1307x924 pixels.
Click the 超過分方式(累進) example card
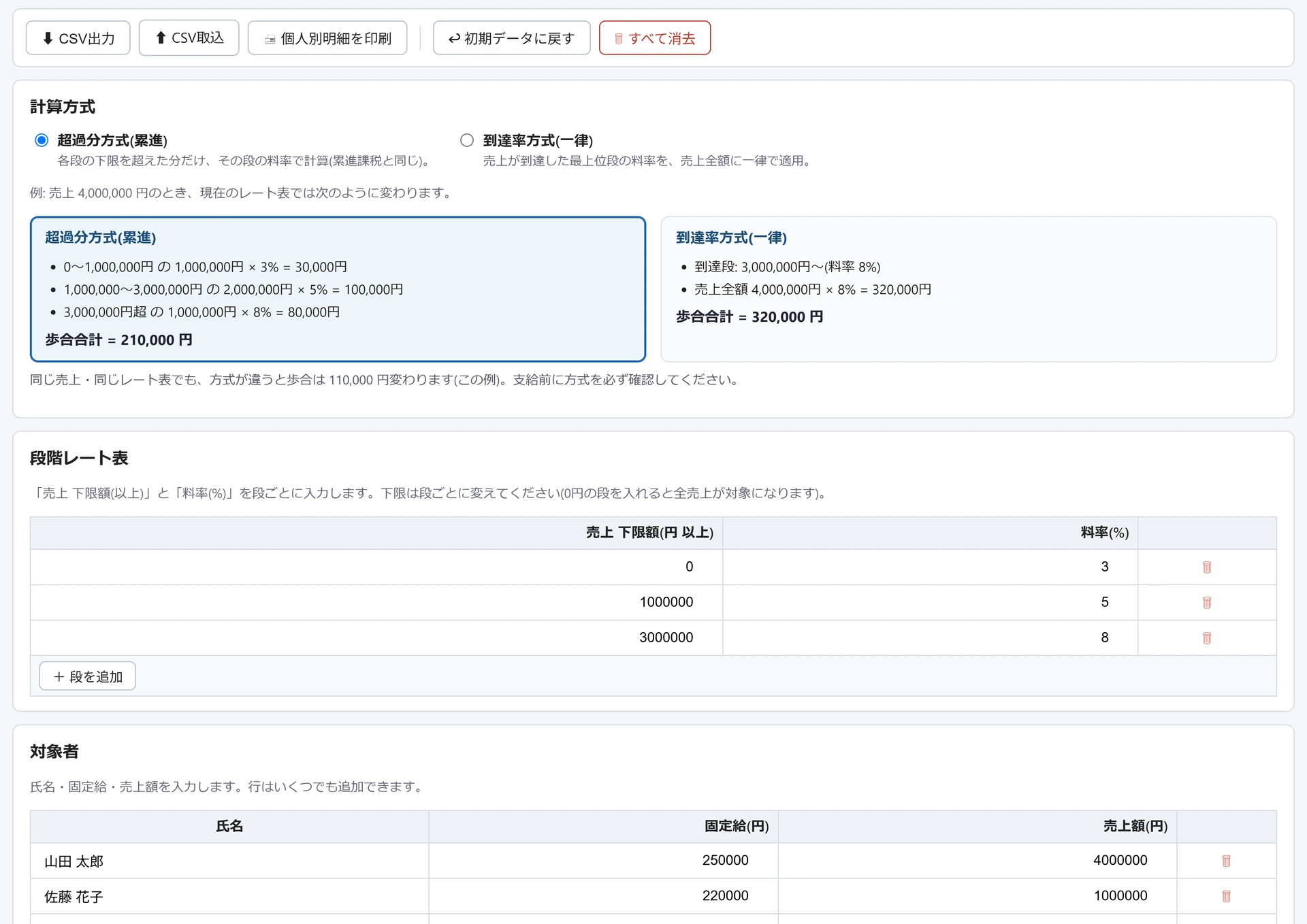click(338, 289)
